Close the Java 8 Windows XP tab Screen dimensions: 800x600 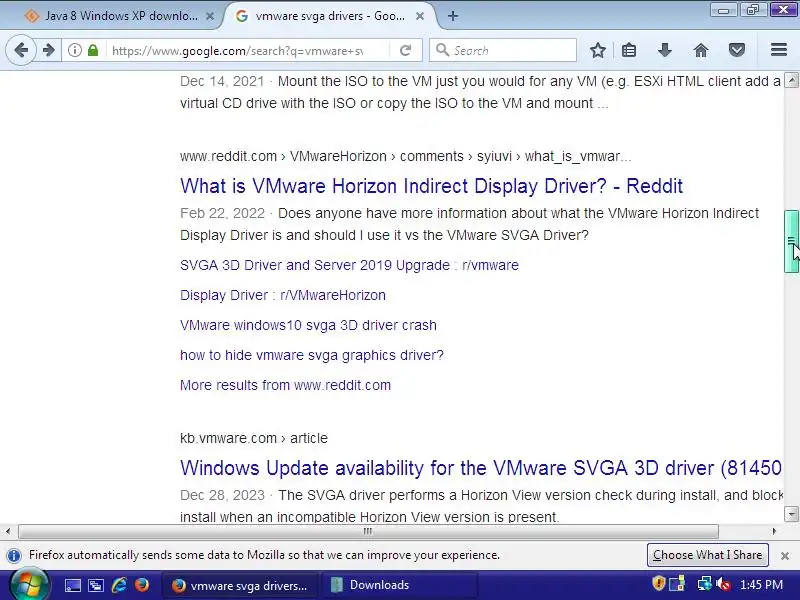tap(210, 16)
